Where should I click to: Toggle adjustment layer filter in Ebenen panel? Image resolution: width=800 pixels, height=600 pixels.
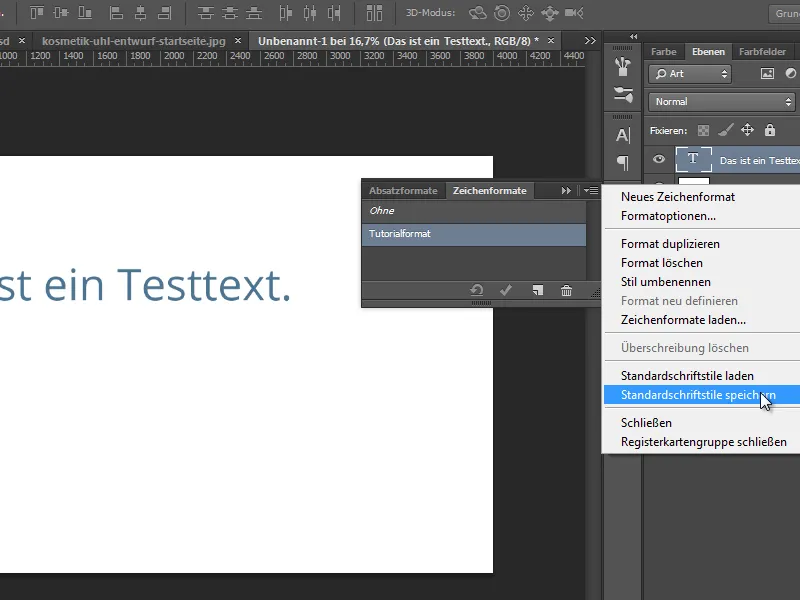click(790, 73)
